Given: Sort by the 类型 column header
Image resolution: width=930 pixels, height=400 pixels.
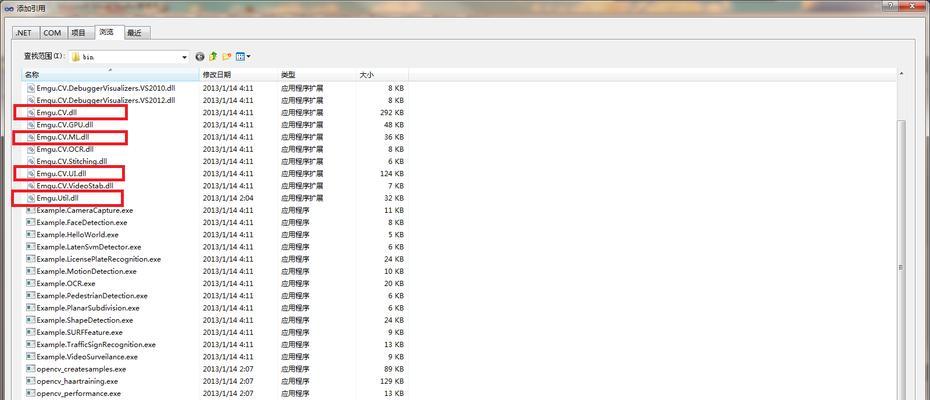Looking at the screenshot, I should point(317,75).
